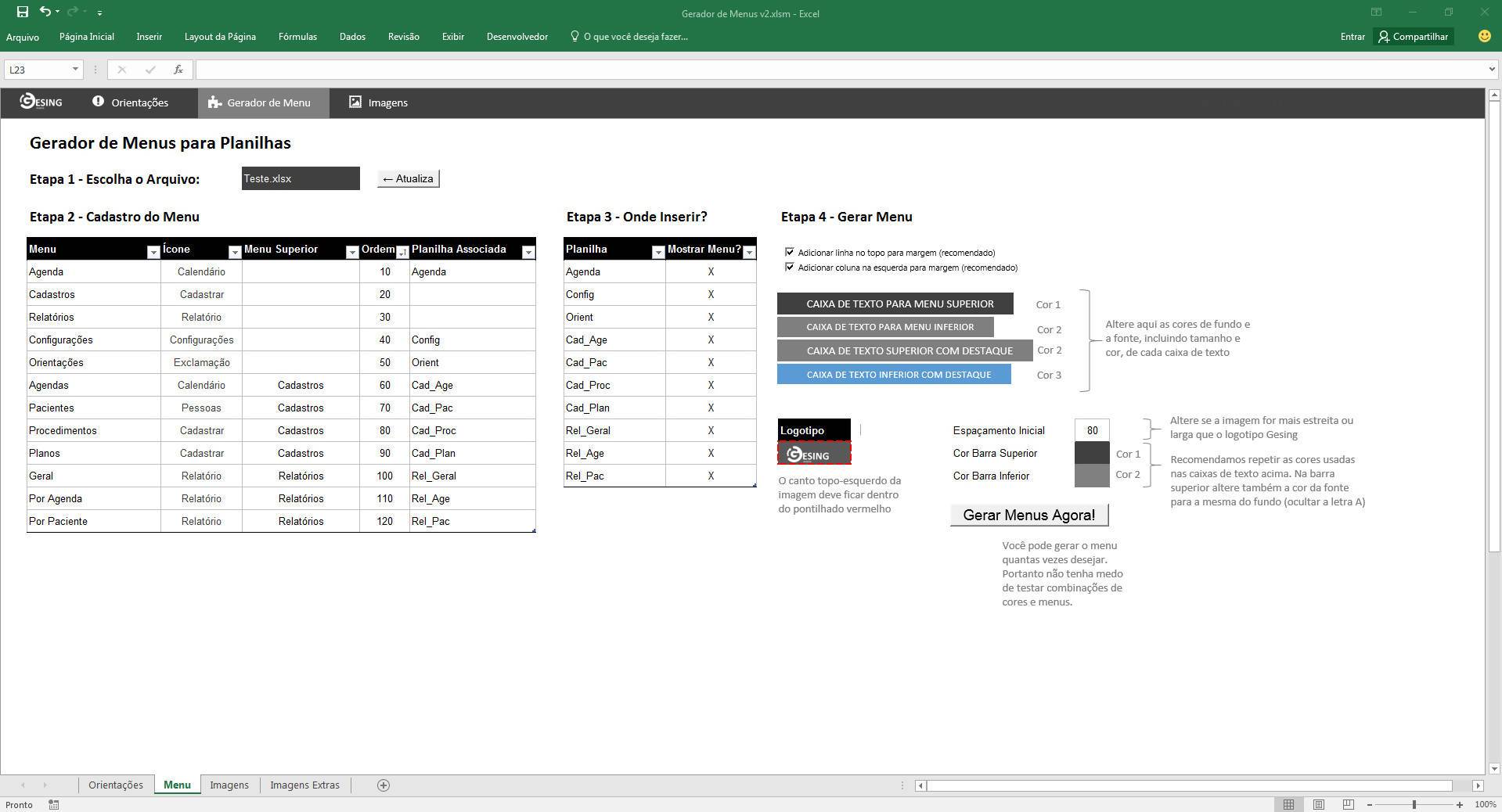Open the Planilha Associada filter dropdown

(528, 252)
